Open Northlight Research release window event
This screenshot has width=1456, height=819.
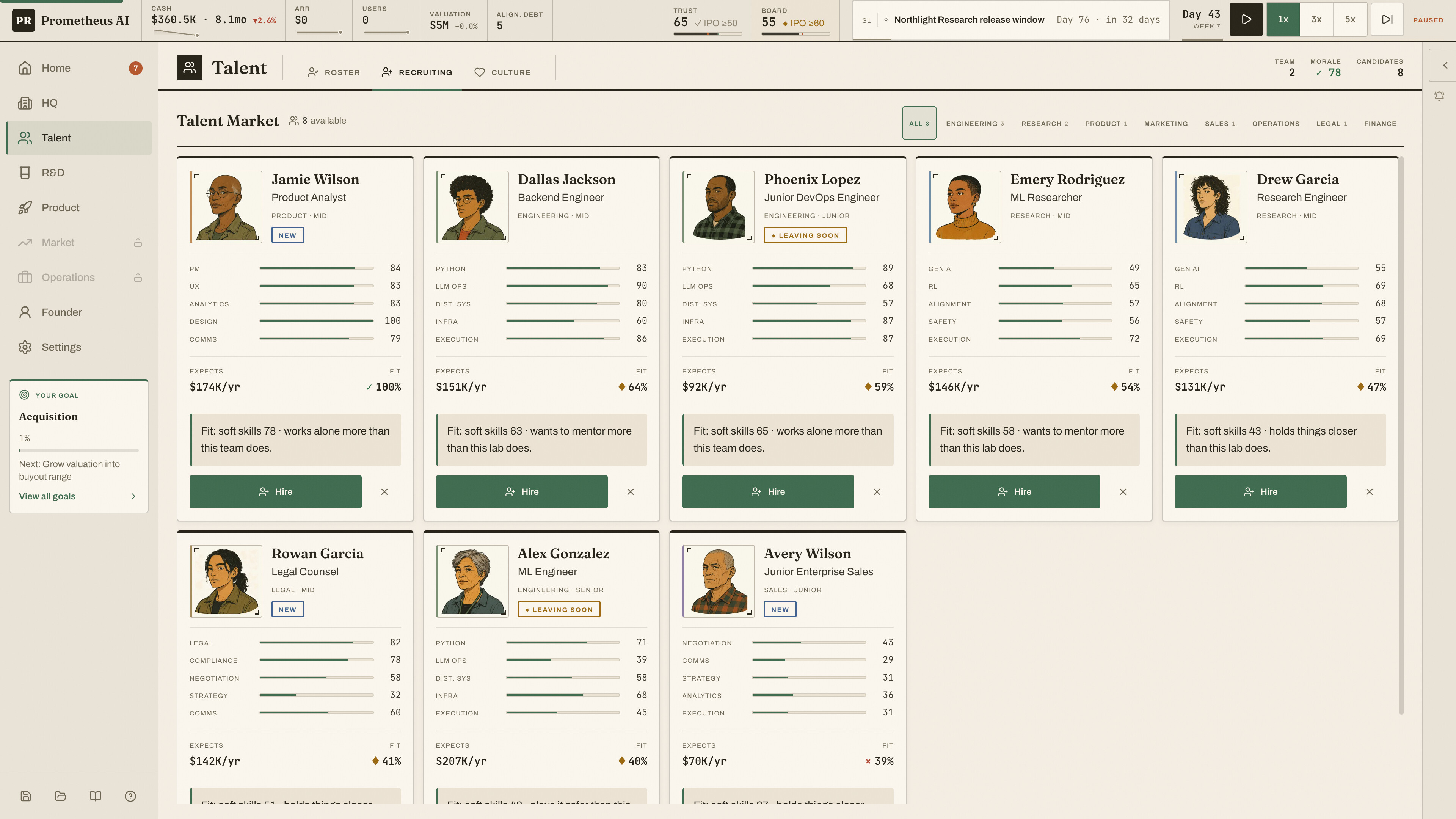pyautogui.click(x=1010, y=20)
